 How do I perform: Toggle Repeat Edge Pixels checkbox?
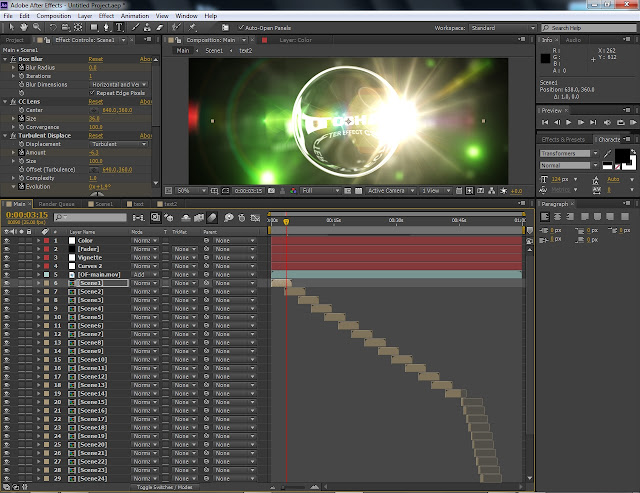click(92, 93)
